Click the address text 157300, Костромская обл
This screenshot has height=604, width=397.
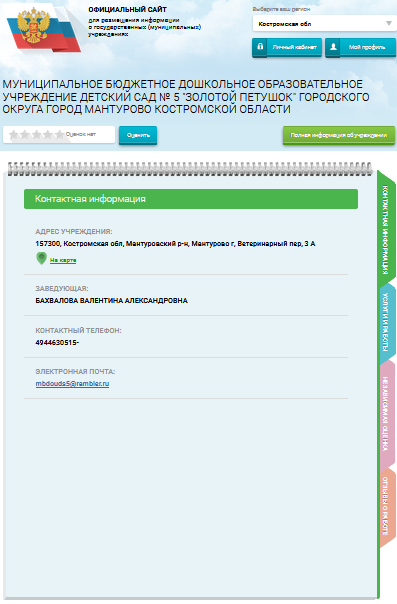tap(175, 243)
